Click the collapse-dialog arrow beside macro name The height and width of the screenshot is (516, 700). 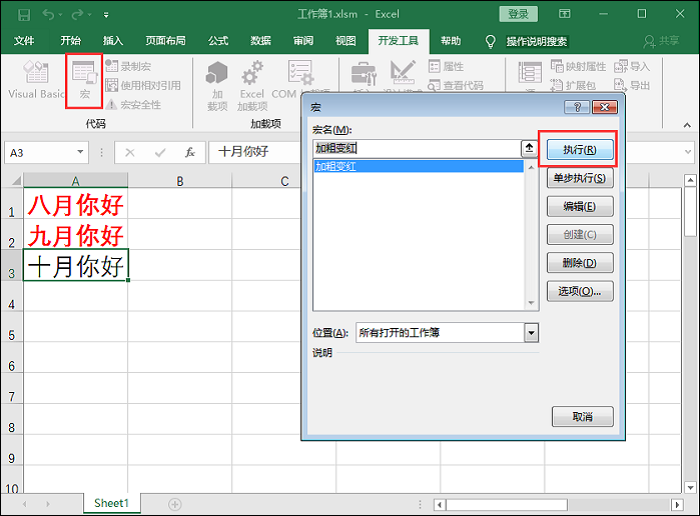click(x=529, y=148)
